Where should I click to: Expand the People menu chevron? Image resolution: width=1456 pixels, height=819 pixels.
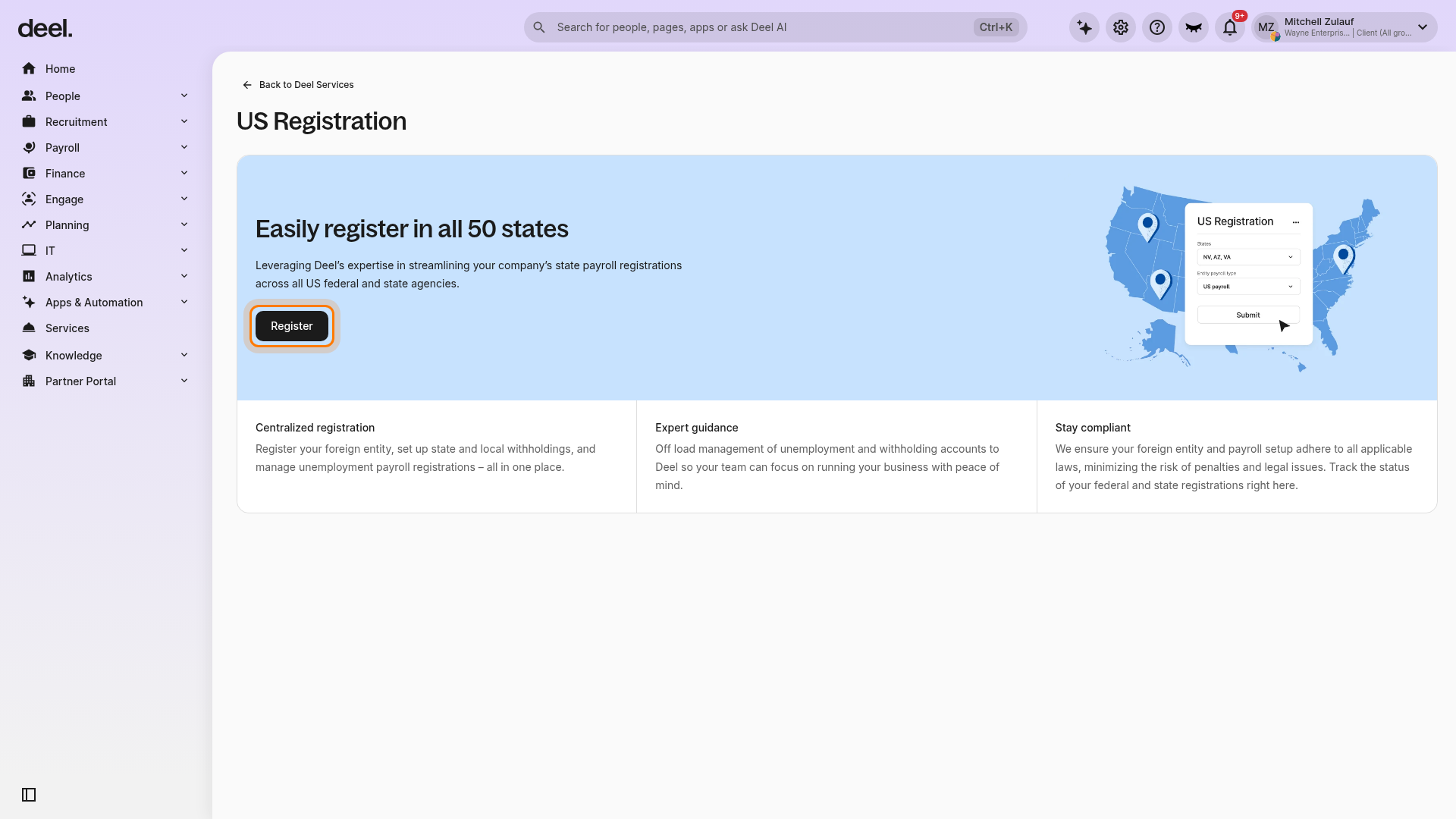(x=184, y=96)
